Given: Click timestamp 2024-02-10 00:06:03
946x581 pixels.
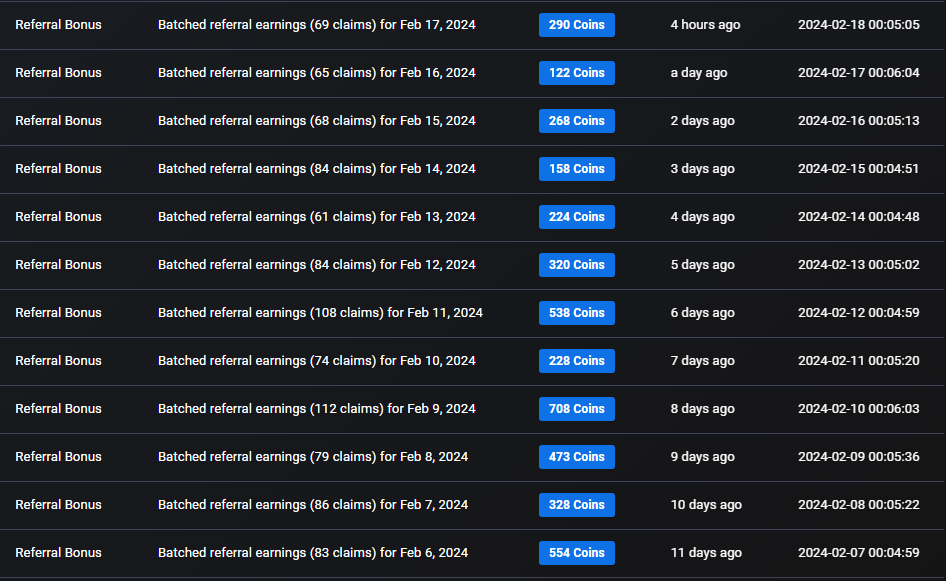Looking at the screenshot, I should pyautogui.click(x=859, y=408).
